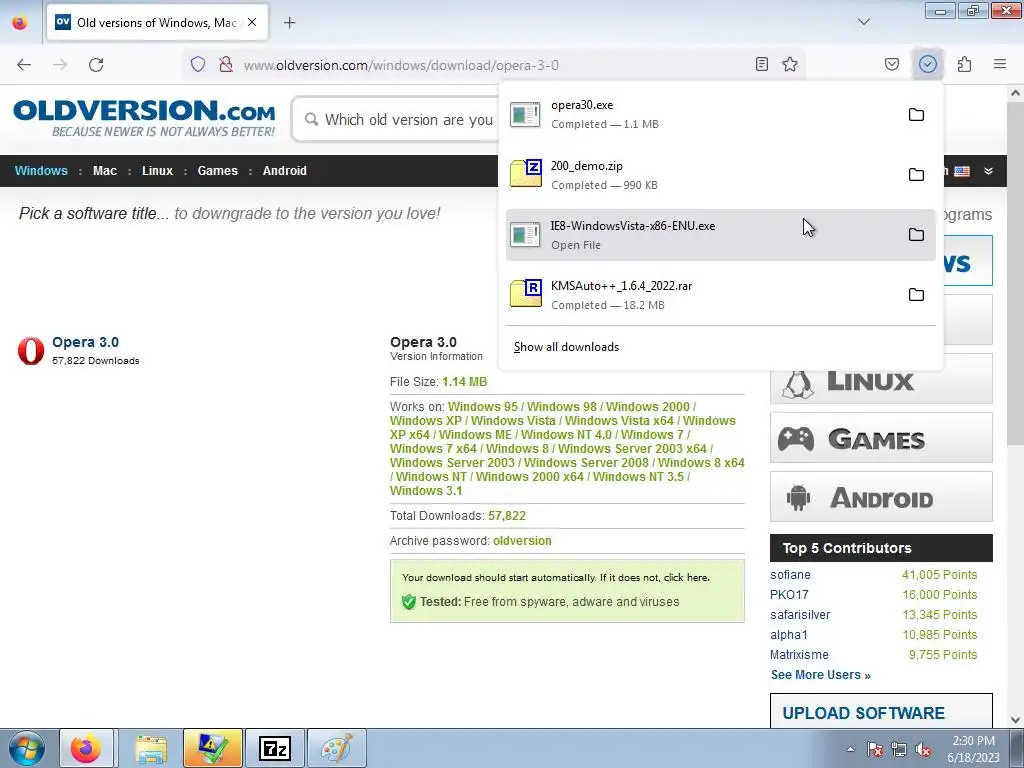Reload the page with the refresh icon
Screen dimensions: 1024x768
coord(96,65)
